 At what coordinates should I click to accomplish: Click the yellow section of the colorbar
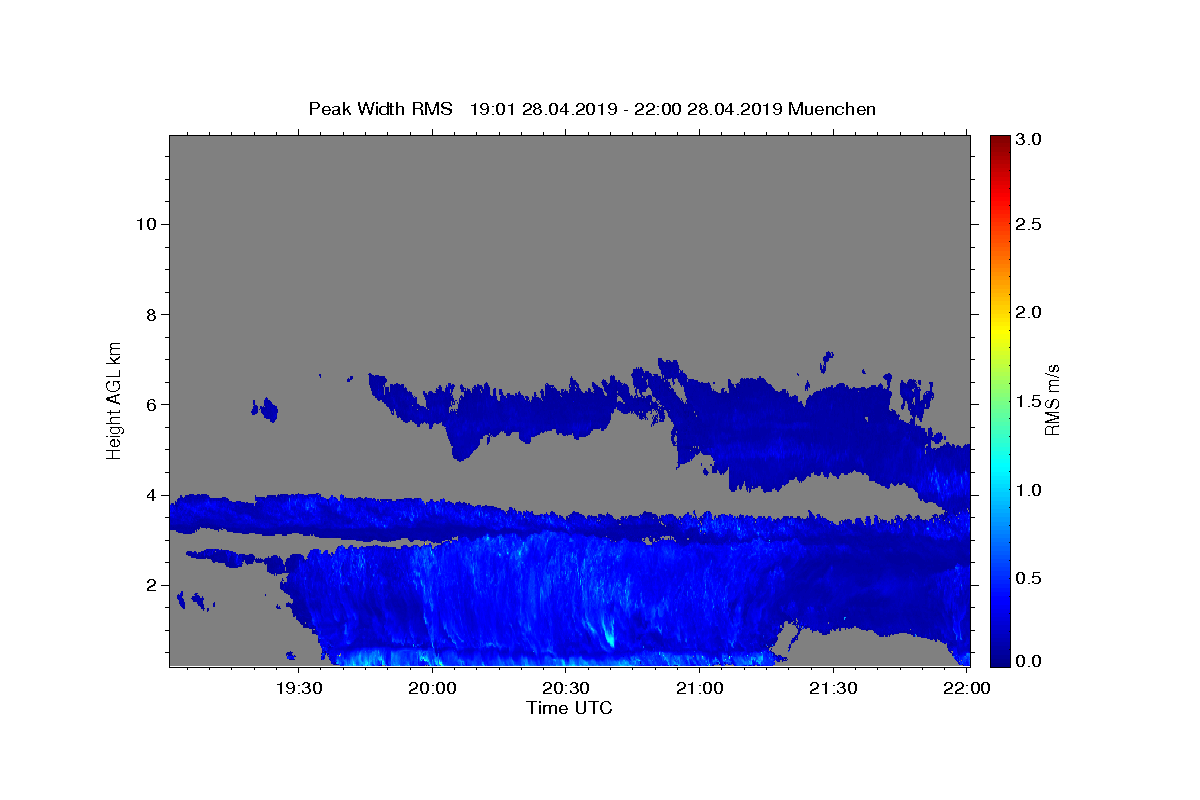[1000, 330]
